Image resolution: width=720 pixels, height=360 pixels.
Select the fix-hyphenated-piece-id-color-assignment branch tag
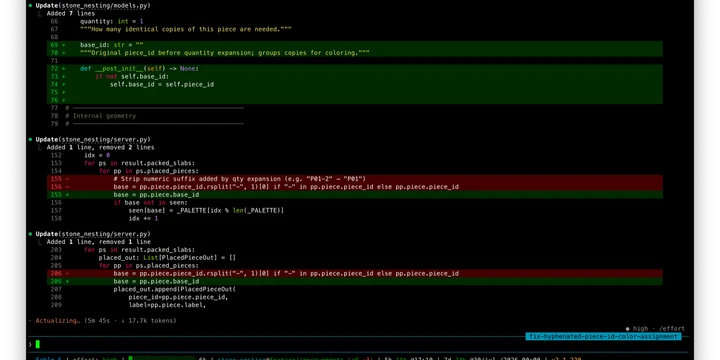click(603, 337)
